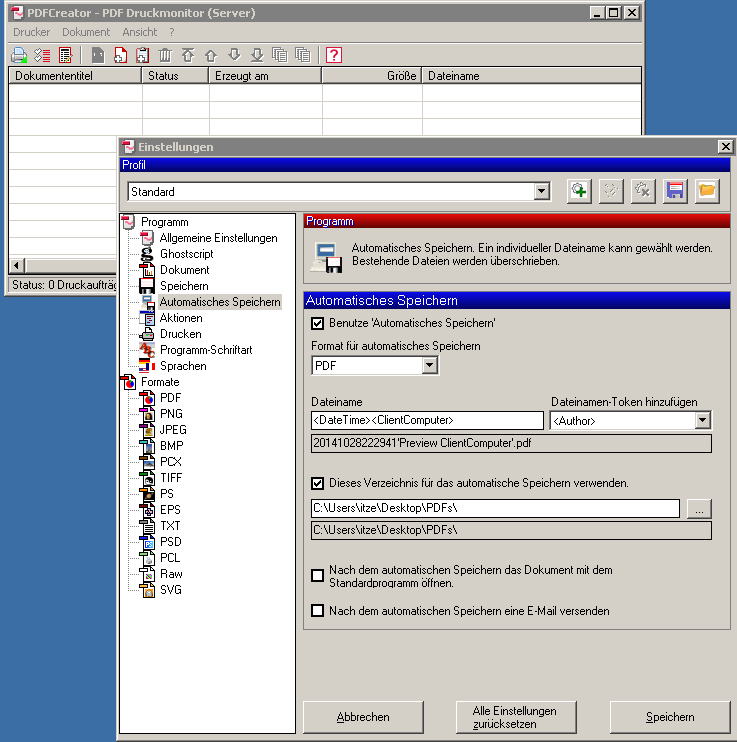This screenshot has height=742, width=737.
Task: Open the logfile icon with the pencil
Action: tap(65, 55)
